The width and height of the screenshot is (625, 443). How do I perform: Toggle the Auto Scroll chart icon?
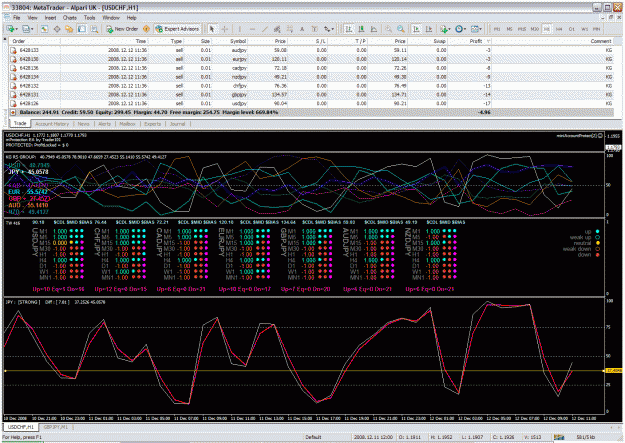click(x=416, y=29)
